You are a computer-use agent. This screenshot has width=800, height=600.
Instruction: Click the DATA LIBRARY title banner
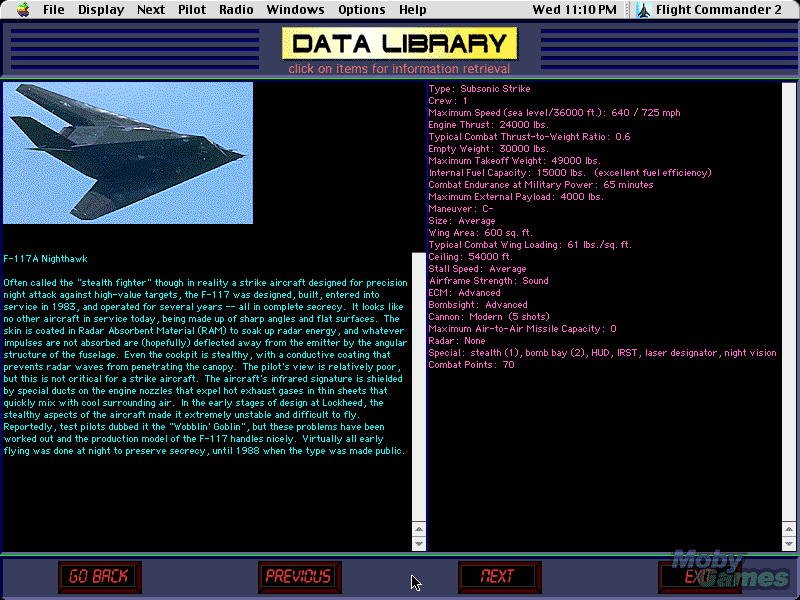click(399, 43)
